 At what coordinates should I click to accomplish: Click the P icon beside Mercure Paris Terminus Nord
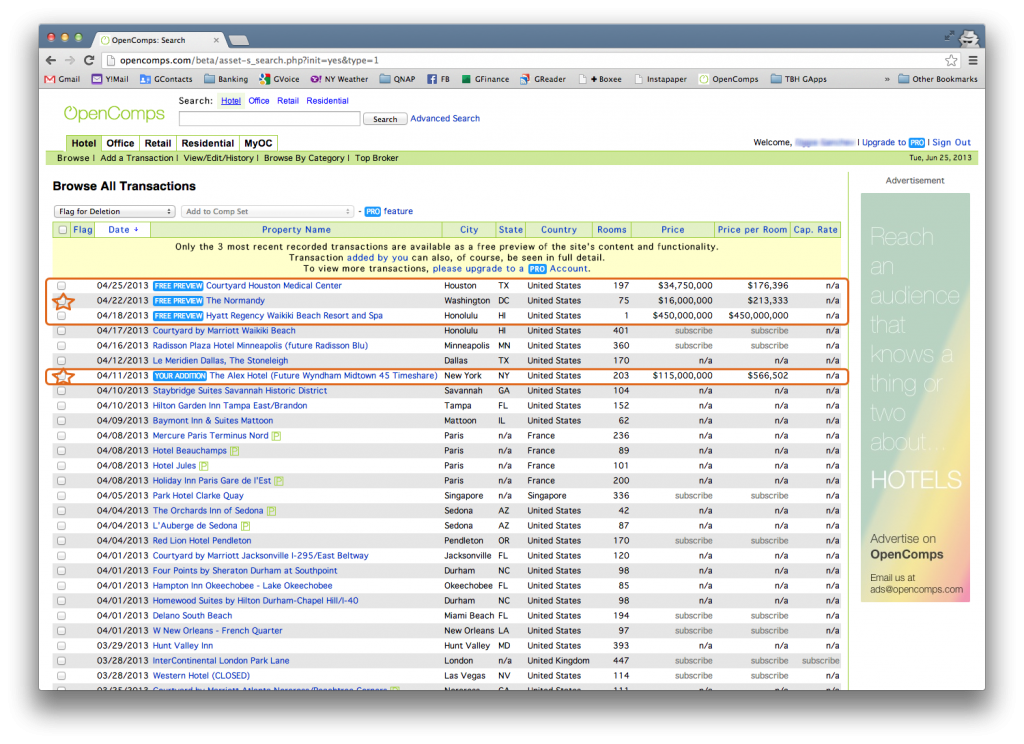click(276, 436)
